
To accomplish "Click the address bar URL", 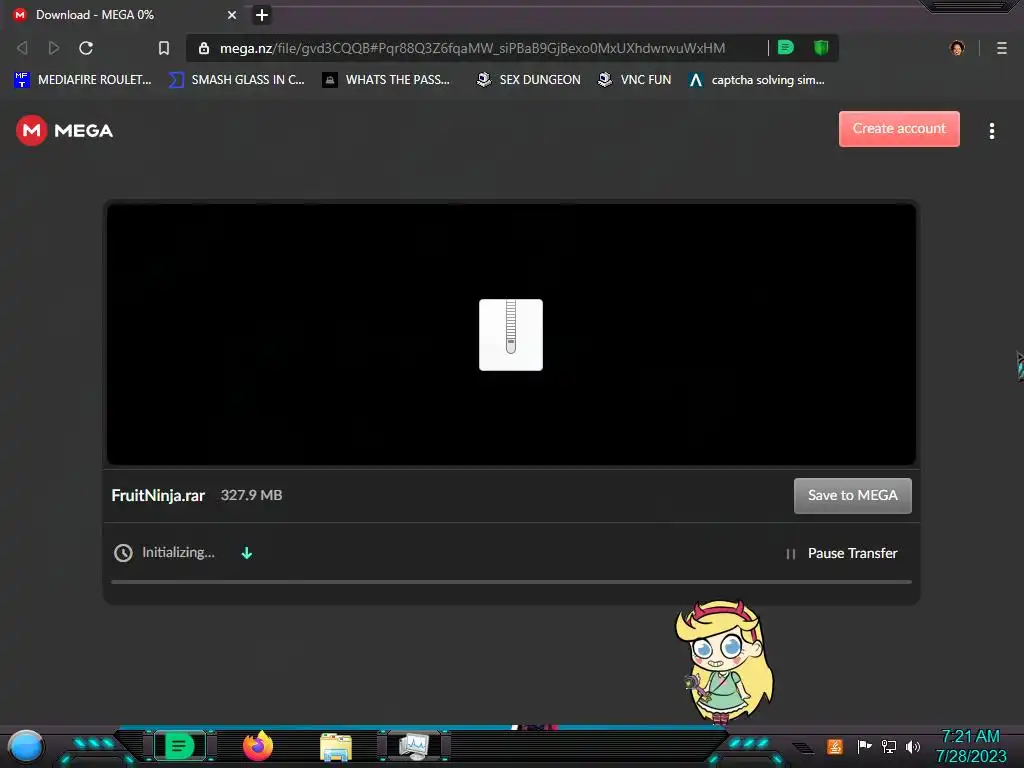I will coord(472,48).
